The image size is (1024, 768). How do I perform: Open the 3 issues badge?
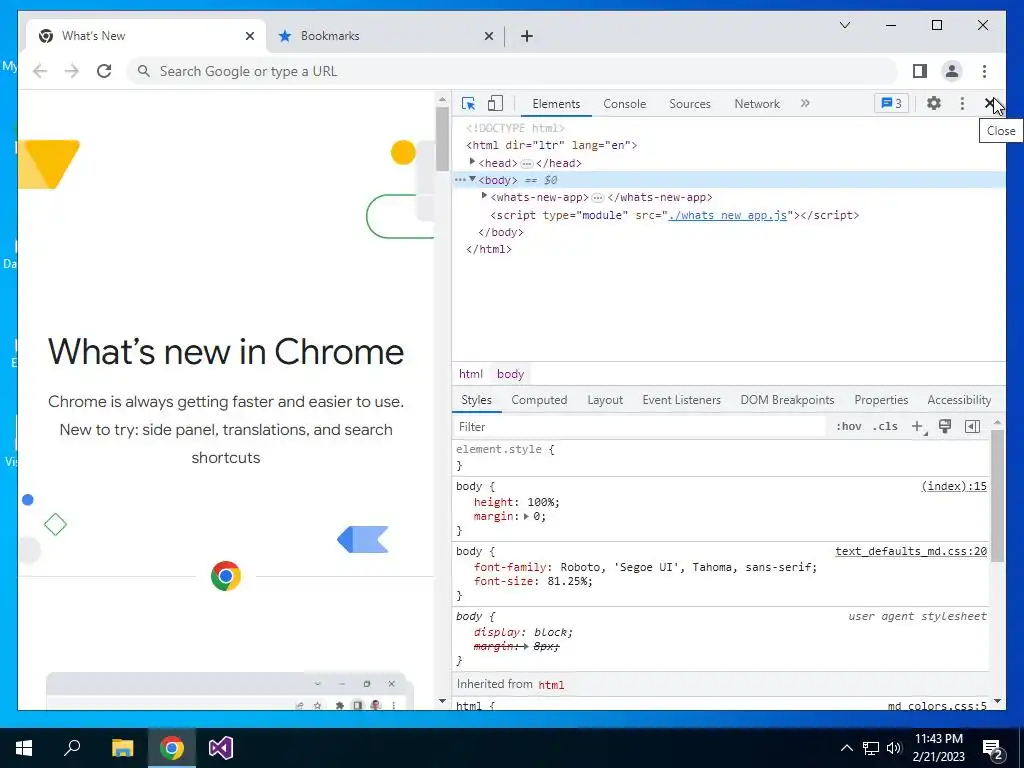[x=891, y=103]
